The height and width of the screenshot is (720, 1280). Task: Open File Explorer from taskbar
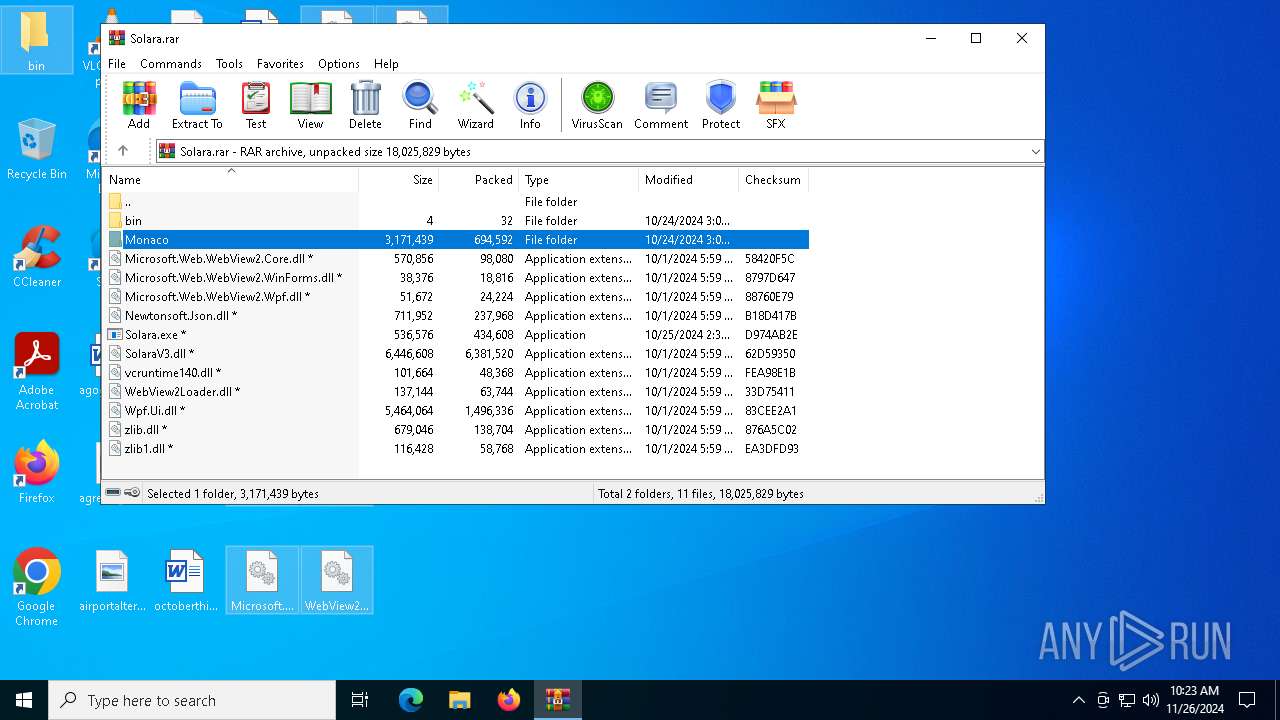(x=460, y=700)
